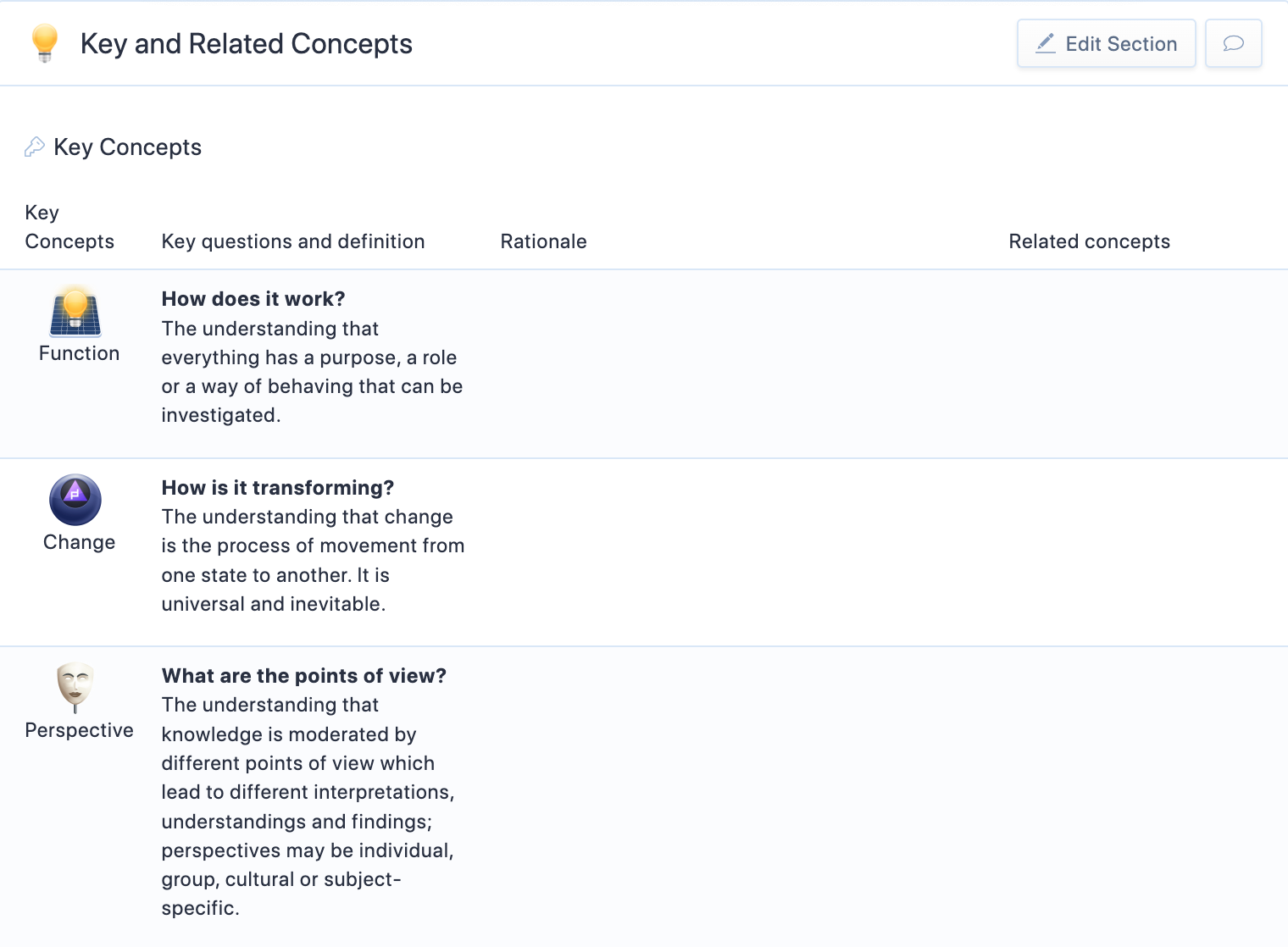Click the Key Concepts column header

point(69,227)
